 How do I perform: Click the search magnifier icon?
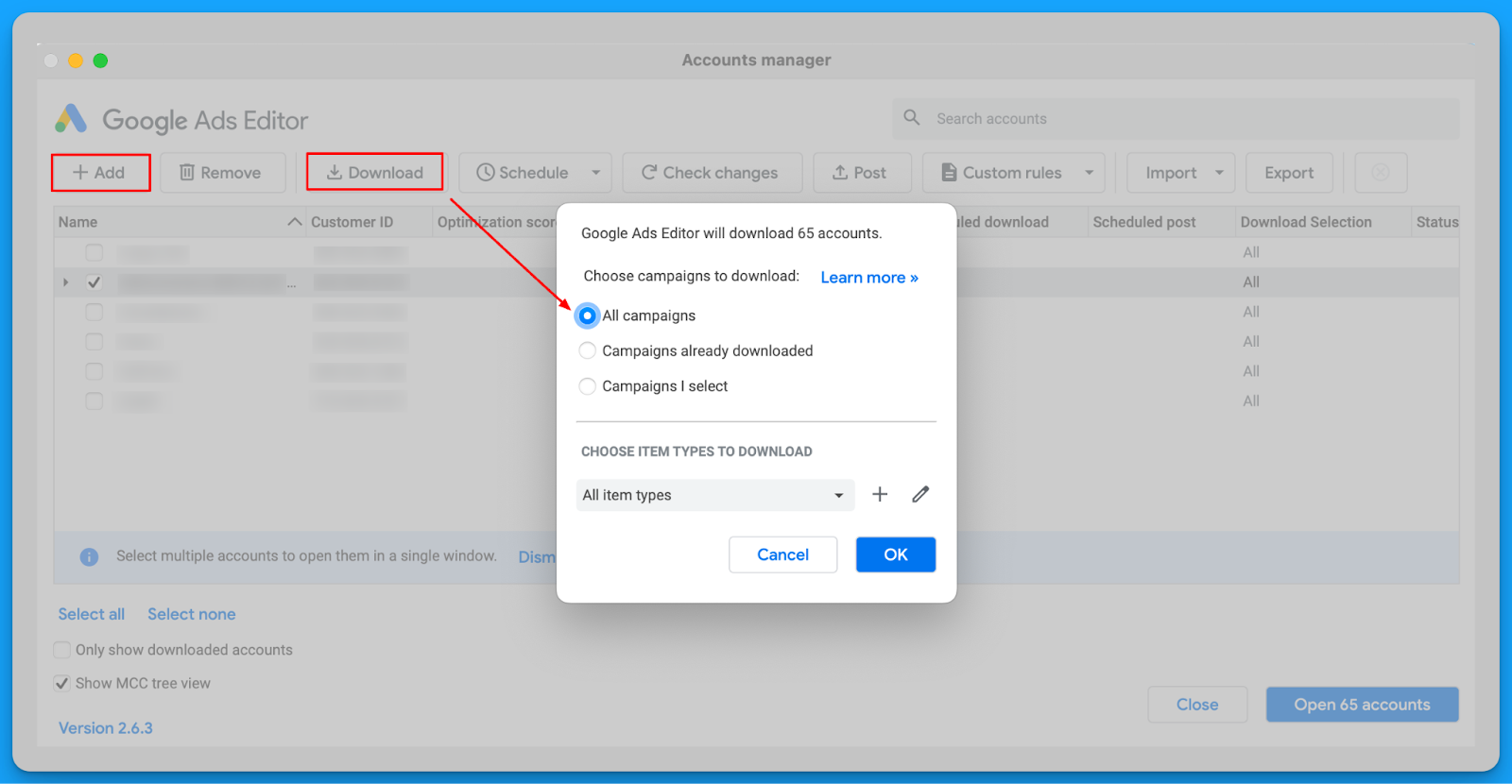pos(912,118)
